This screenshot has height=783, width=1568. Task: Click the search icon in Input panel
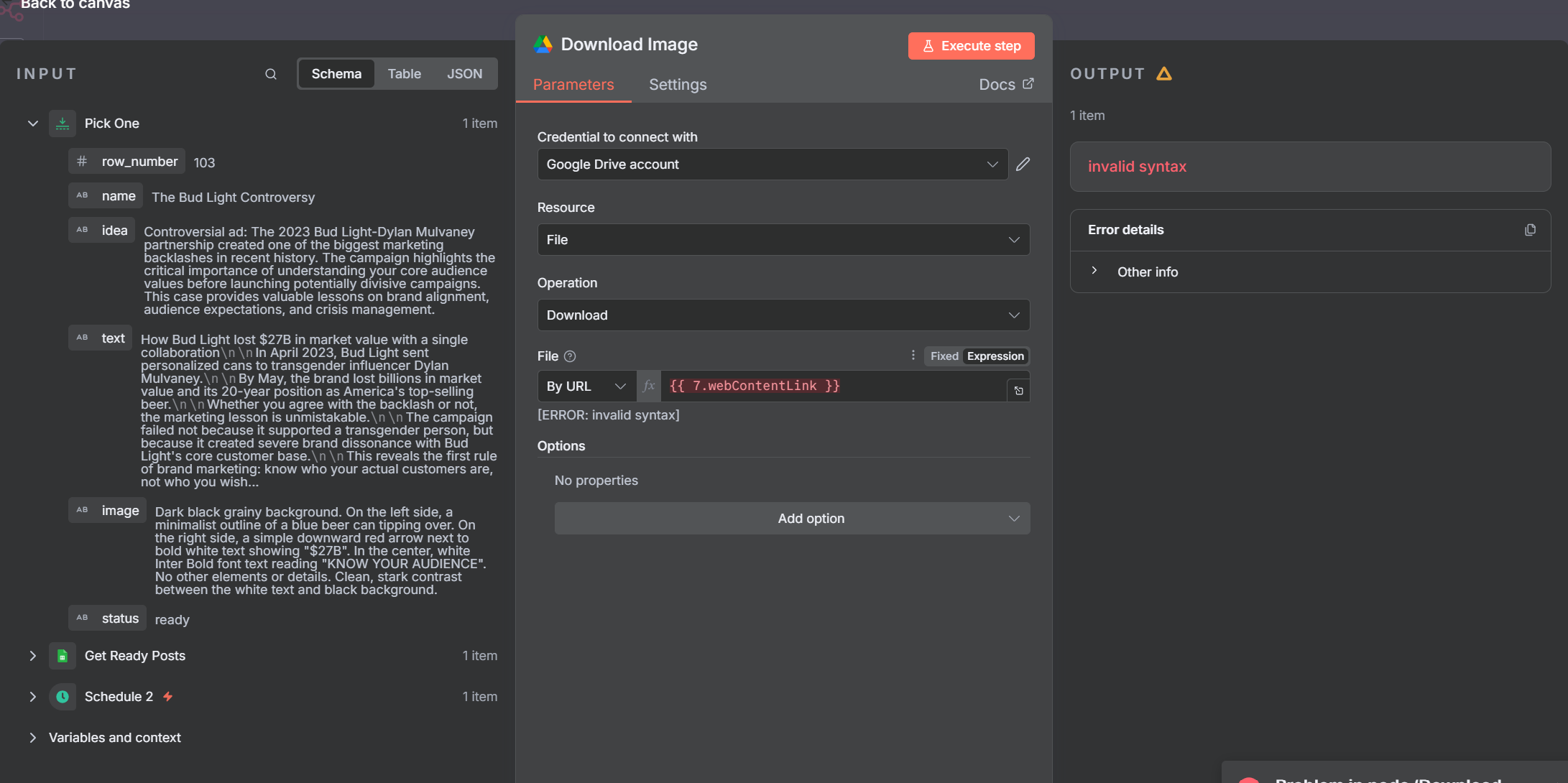click(271, 74)
